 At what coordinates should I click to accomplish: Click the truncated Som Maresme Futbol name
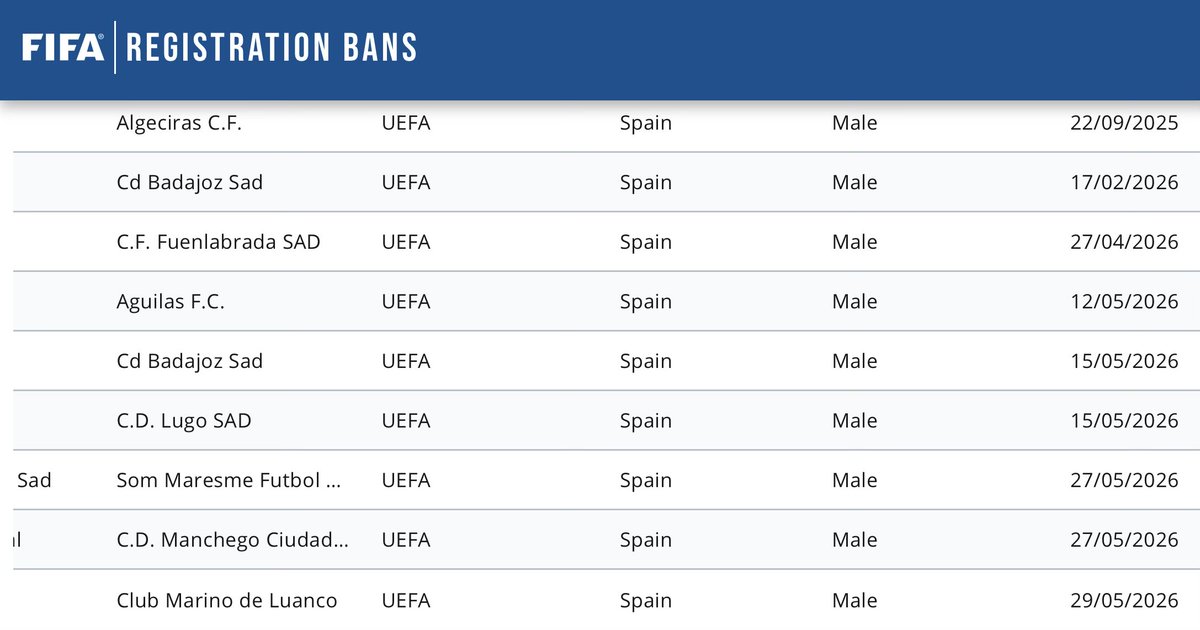(229, 480)
